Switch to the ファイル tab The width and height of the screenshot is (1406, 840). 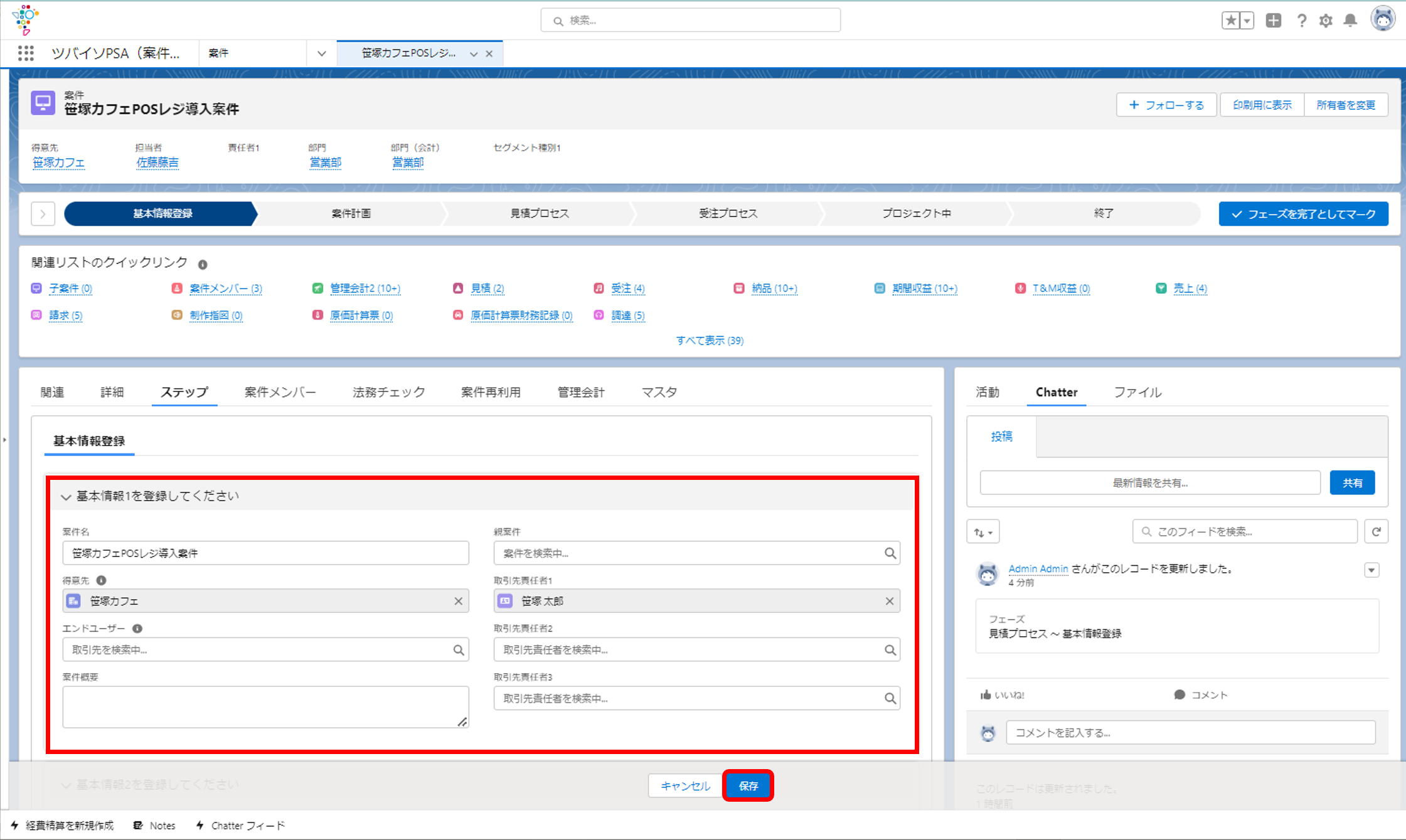(1137, 392)
